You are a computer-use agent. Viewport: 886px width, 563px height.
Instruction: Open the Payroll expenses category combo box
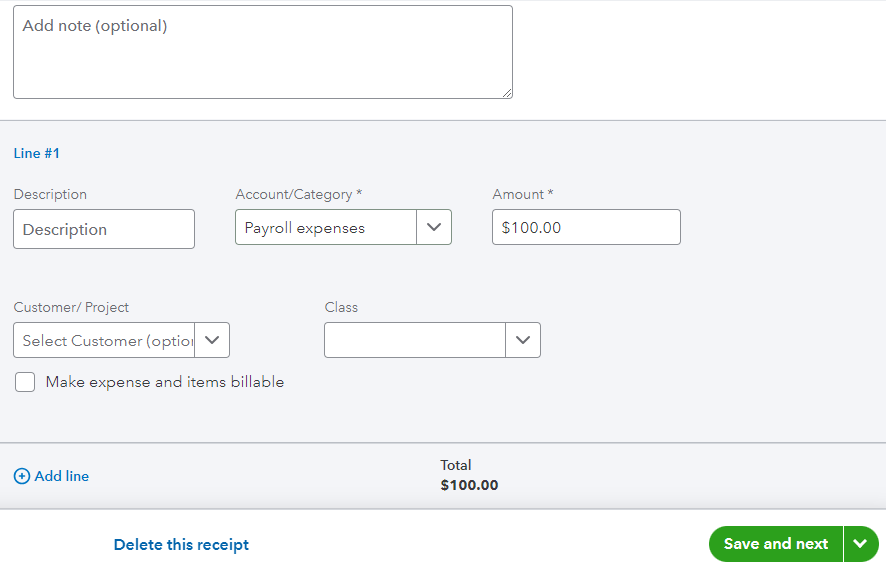[x=326, y=228]
